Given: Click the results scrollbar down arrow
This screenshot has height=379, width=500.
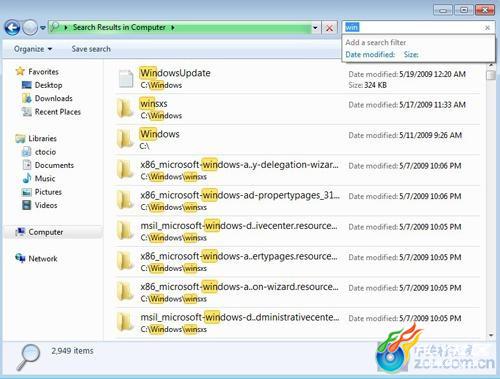Looking at the screenshot, I should pyautogui.click(x=491, y=335).
